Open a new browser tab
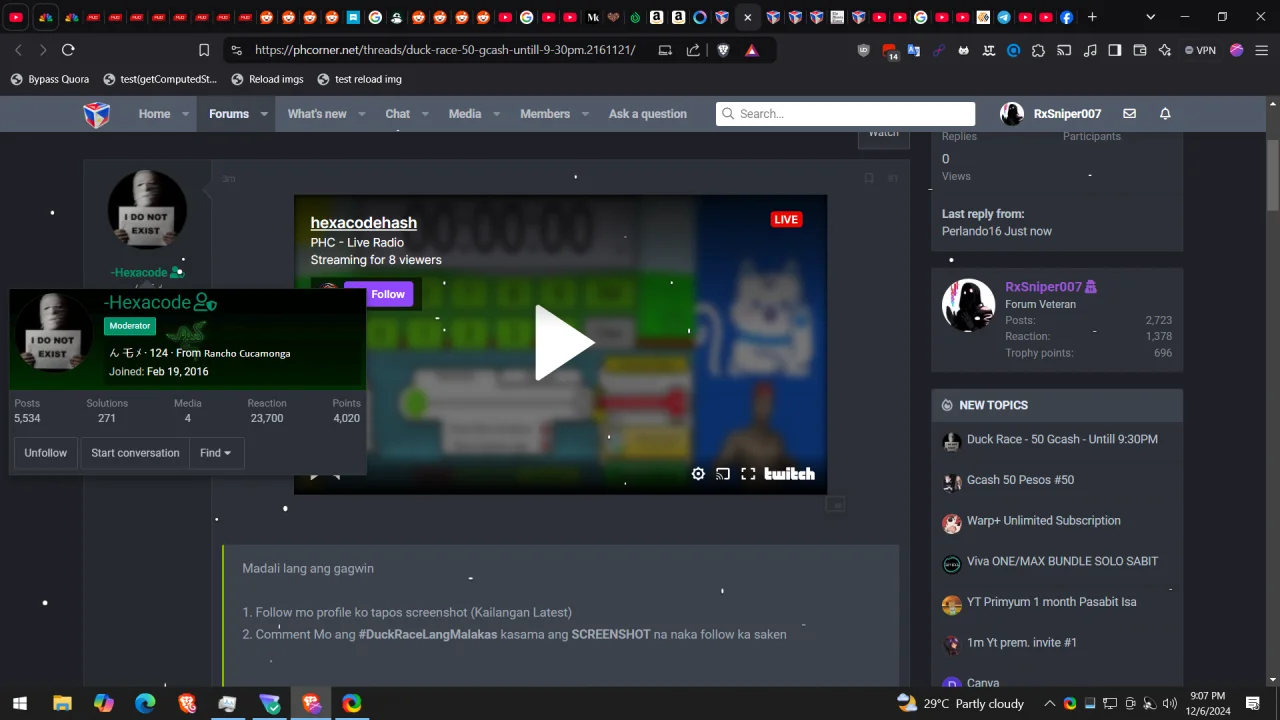1280x720 pixels. point(1092,17)
